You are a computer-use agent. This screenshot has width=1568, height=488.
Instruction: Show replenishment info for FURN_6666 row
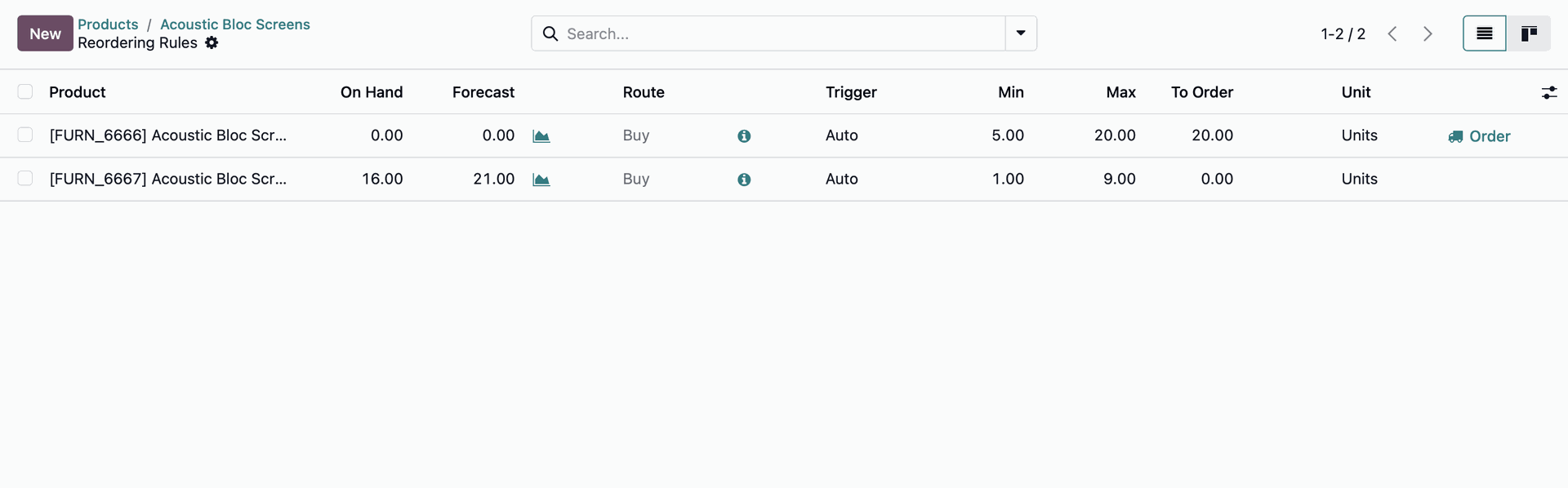coord(743,136)
